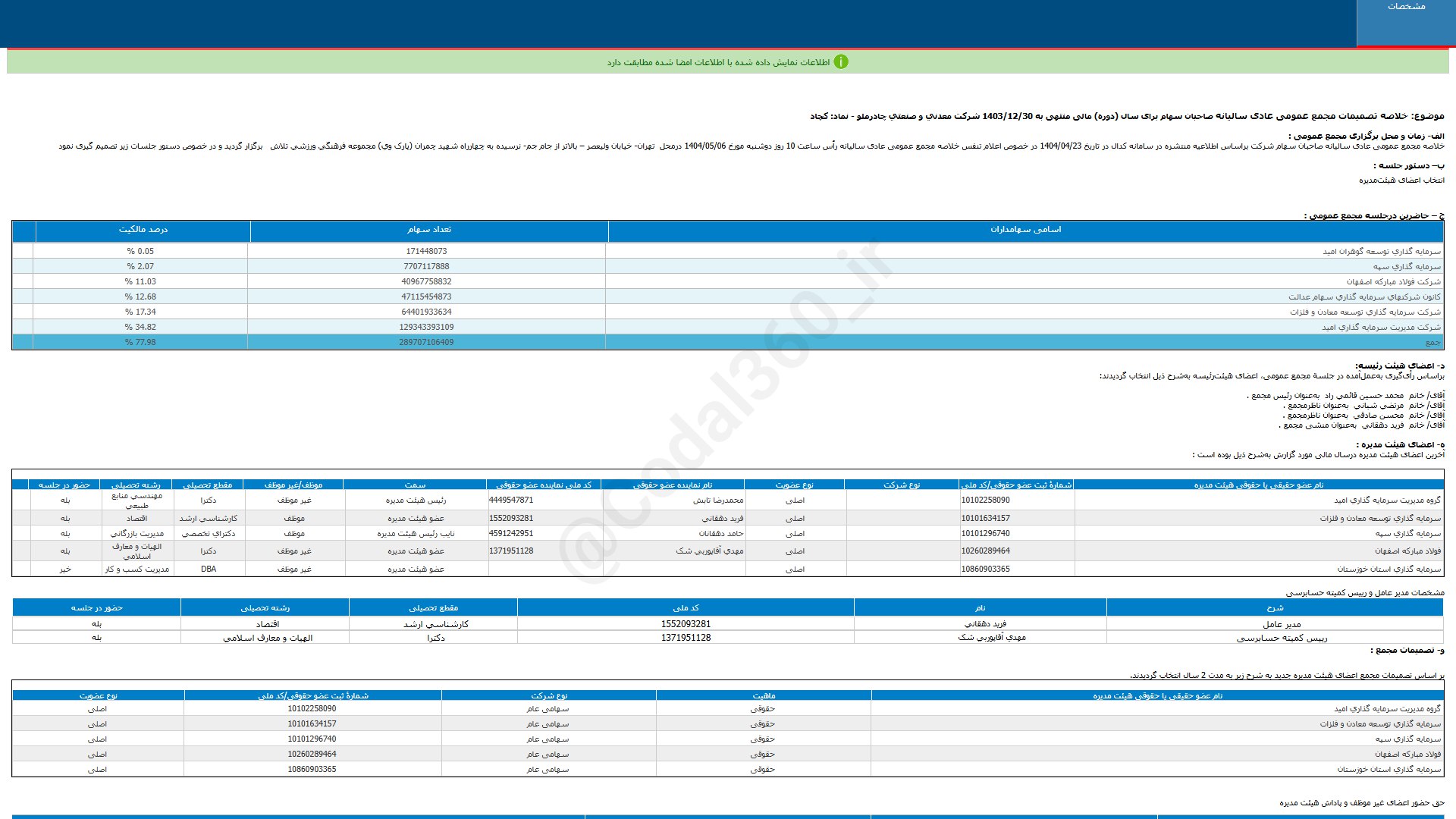Select share count 47115454873
Screen dimensions: 1456x819
pos(426,297)
